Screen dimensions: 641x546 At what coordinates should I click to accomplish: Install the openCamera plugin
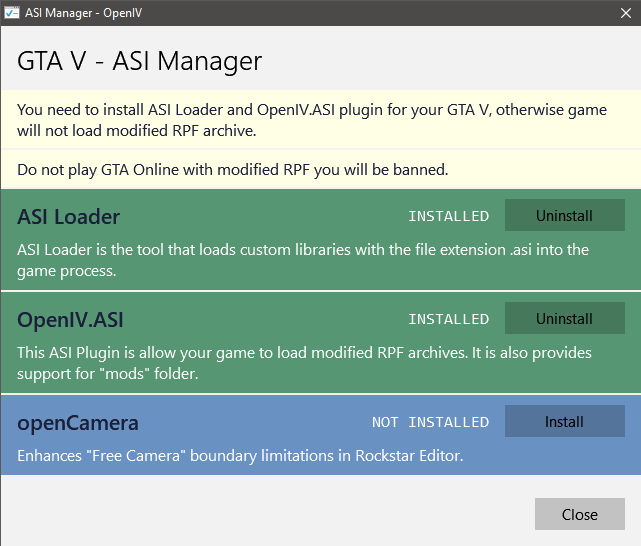coord(564,422)
